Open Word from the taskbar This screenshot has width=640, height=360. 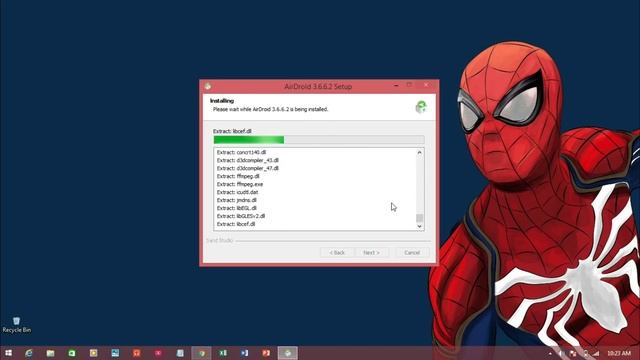(244, 353)
